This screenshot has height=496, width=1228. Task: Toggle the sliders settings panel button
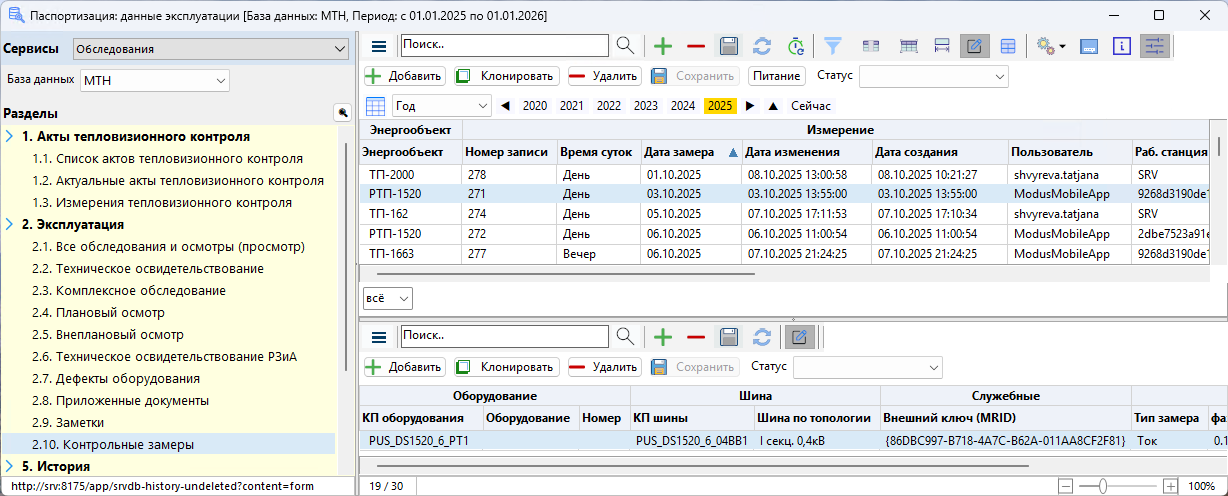[x=1154, y=46]
